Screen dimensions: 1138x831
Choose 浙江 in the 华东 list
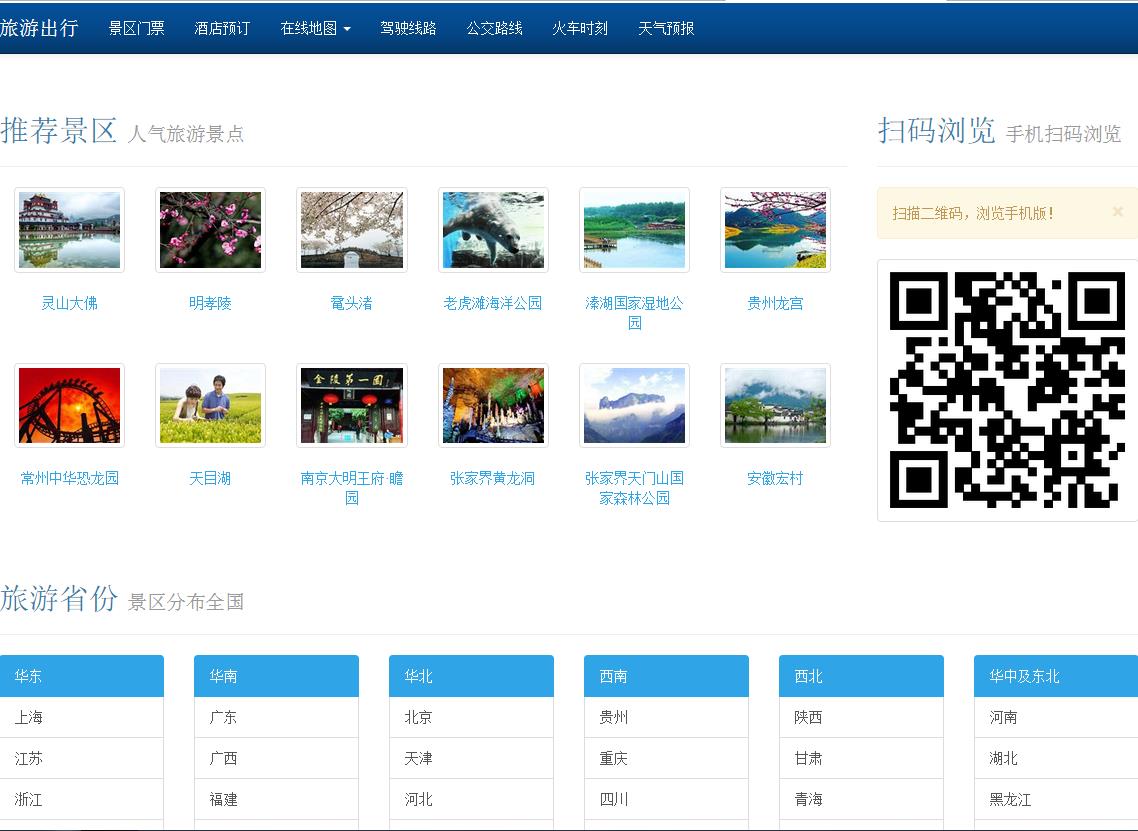tap(82, 800)
